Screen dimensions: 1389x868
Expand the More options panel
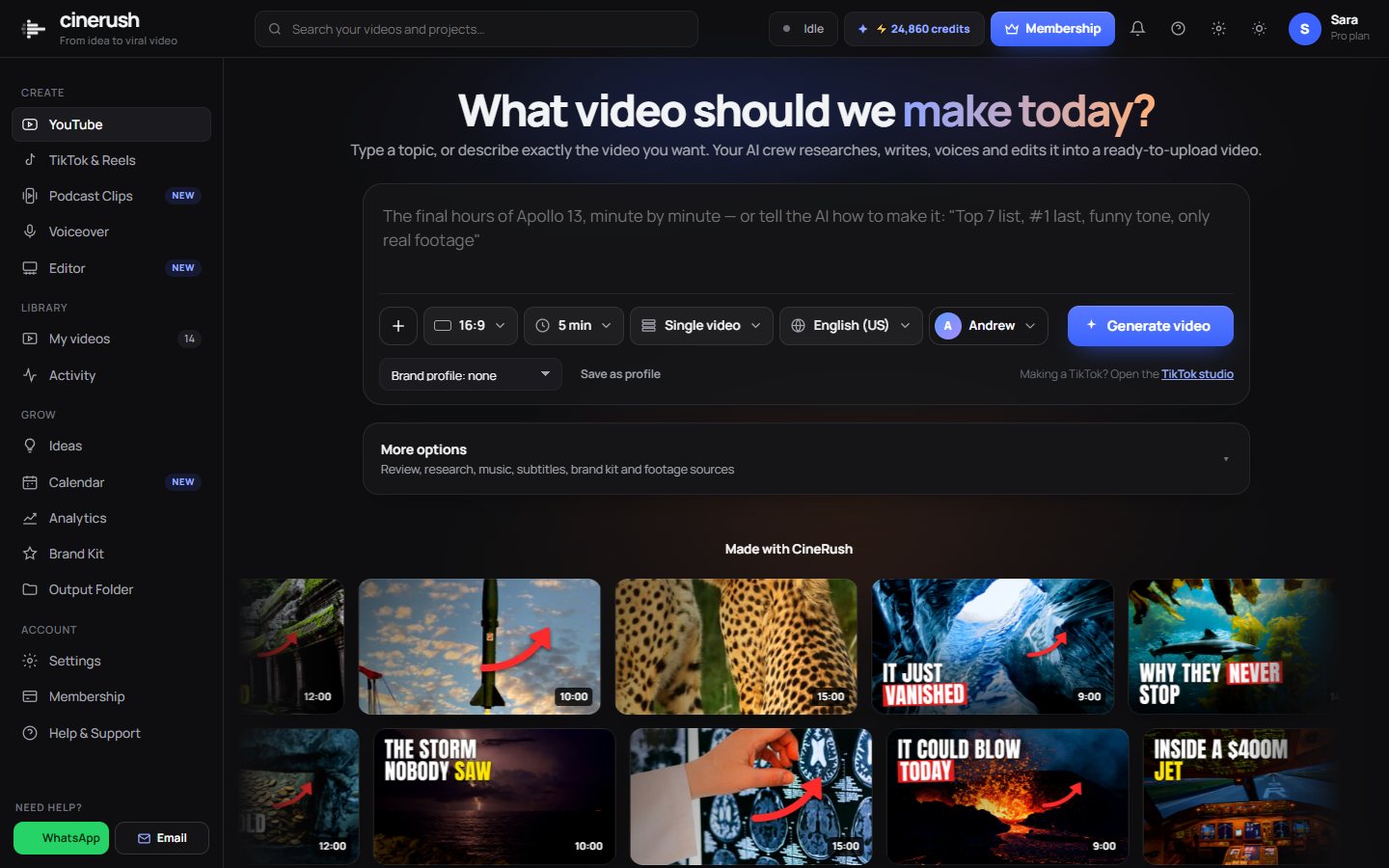click(x=806, y=459)
